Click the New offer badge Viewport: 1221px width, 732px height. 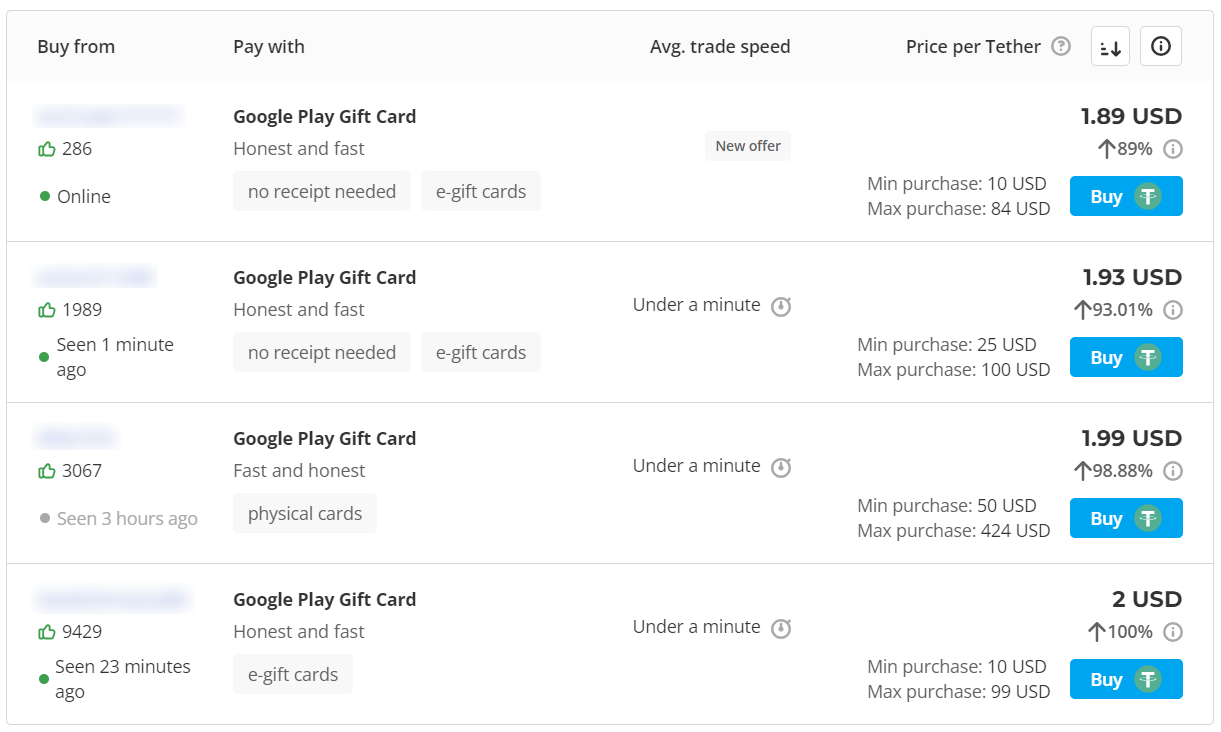(747, 146)
